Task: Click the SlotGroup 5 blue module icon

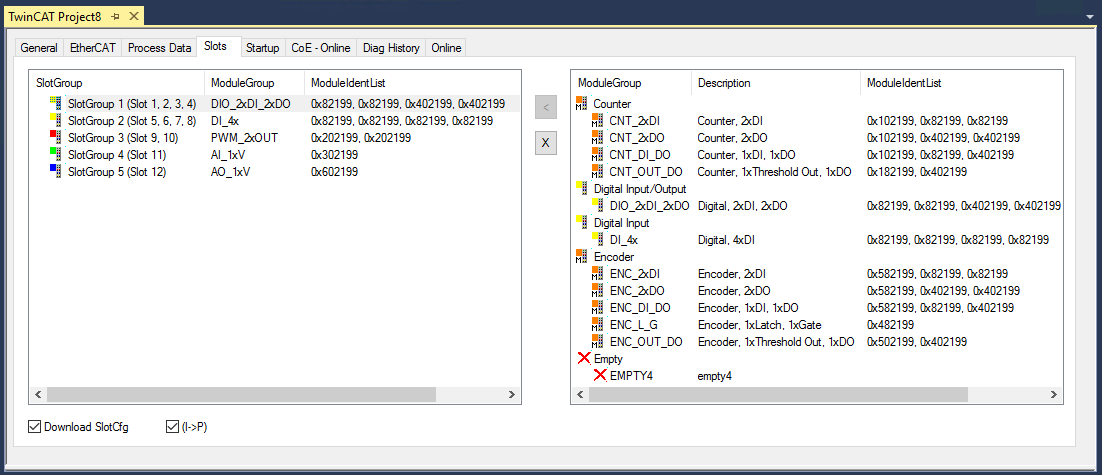Action: click(56, 171)
